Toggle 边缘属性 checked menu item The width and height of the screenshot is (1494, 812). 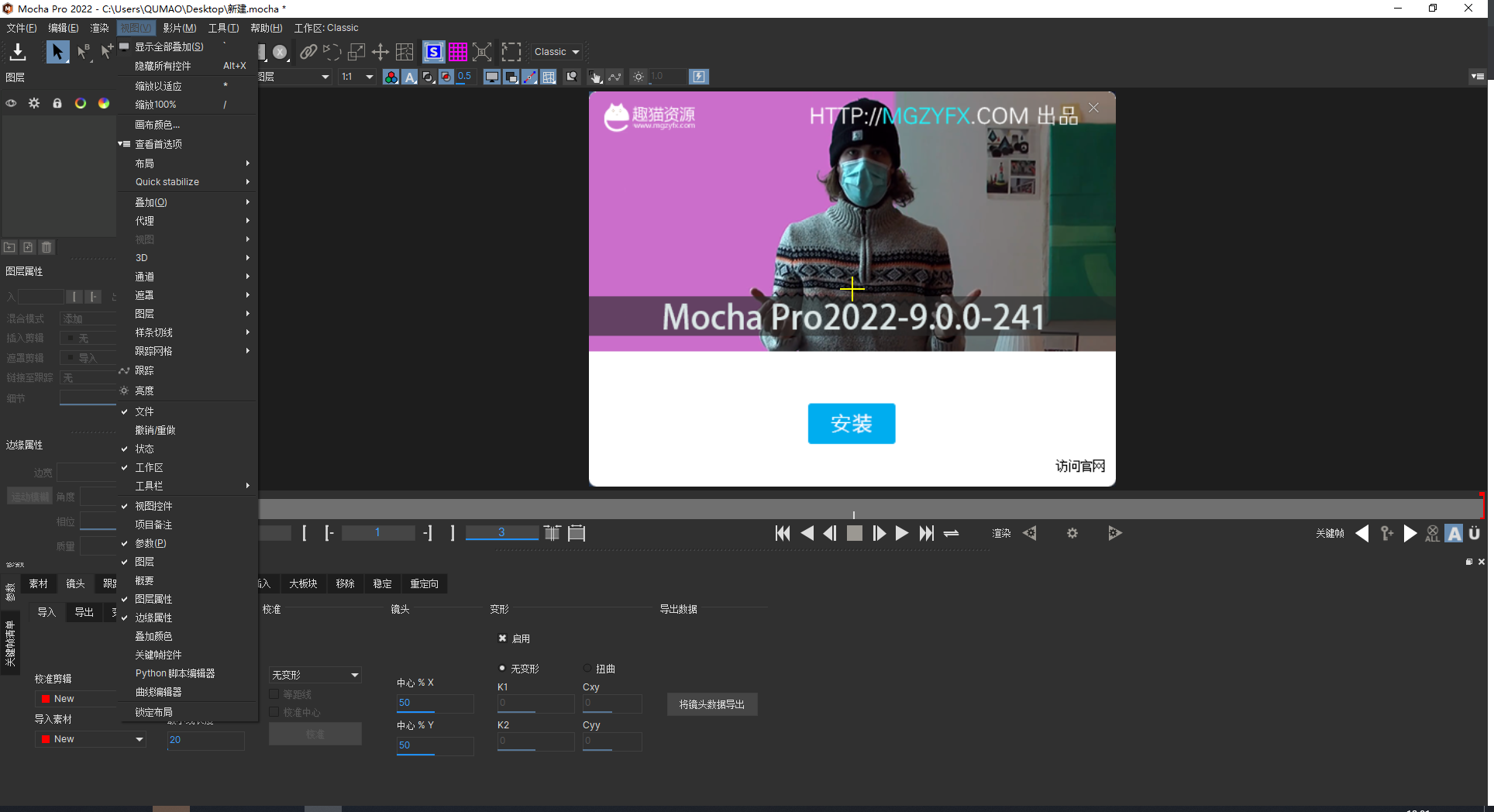click(187, 618)
